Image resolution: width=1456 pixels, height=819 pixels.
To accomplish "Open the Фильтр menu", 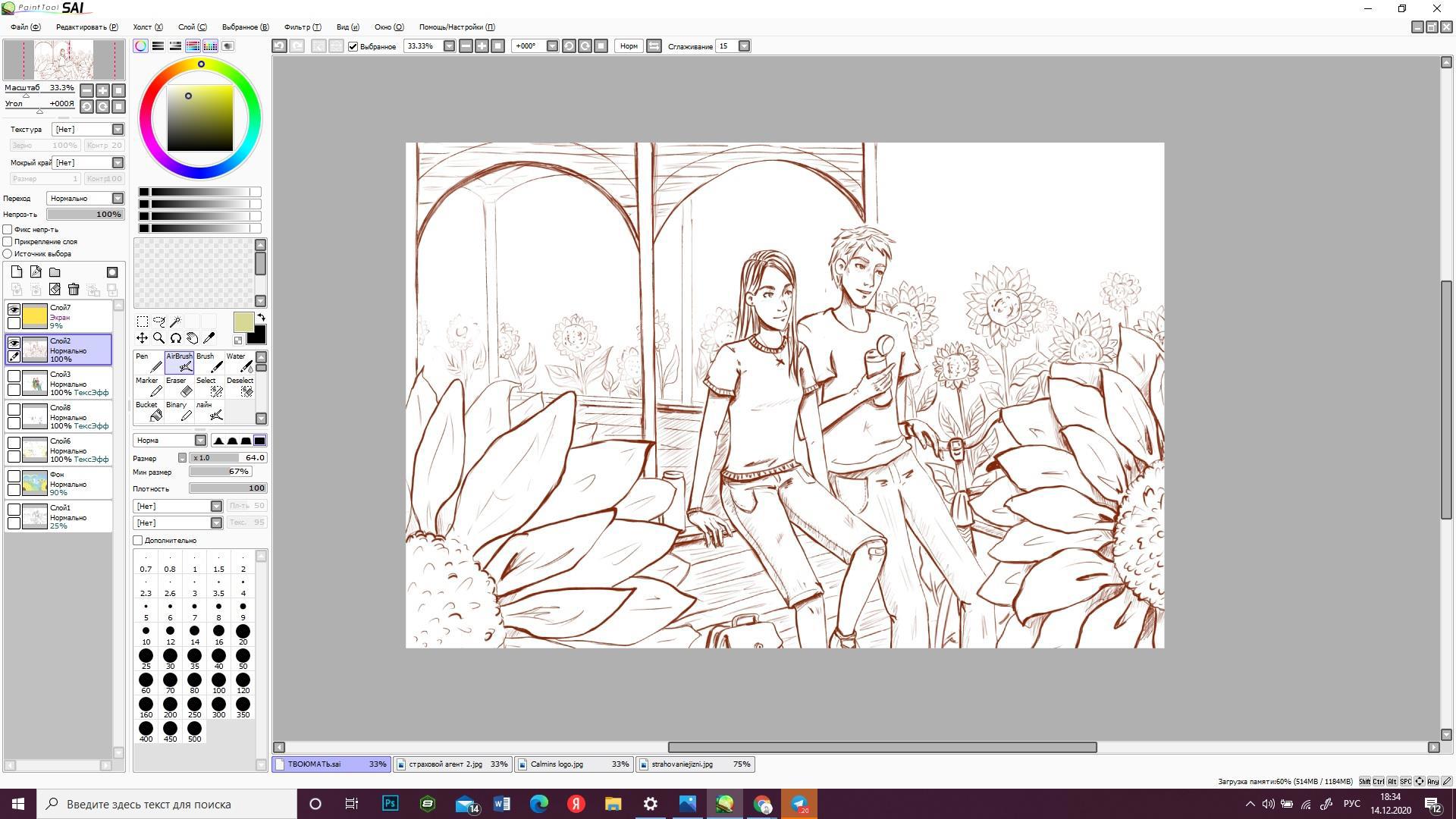I will (x=302, y=27).
